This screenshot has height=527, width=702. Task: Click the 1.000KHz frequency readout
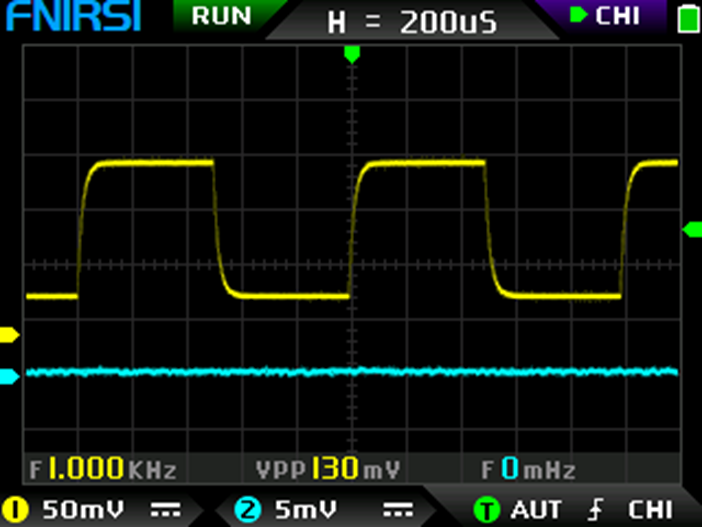104,469
